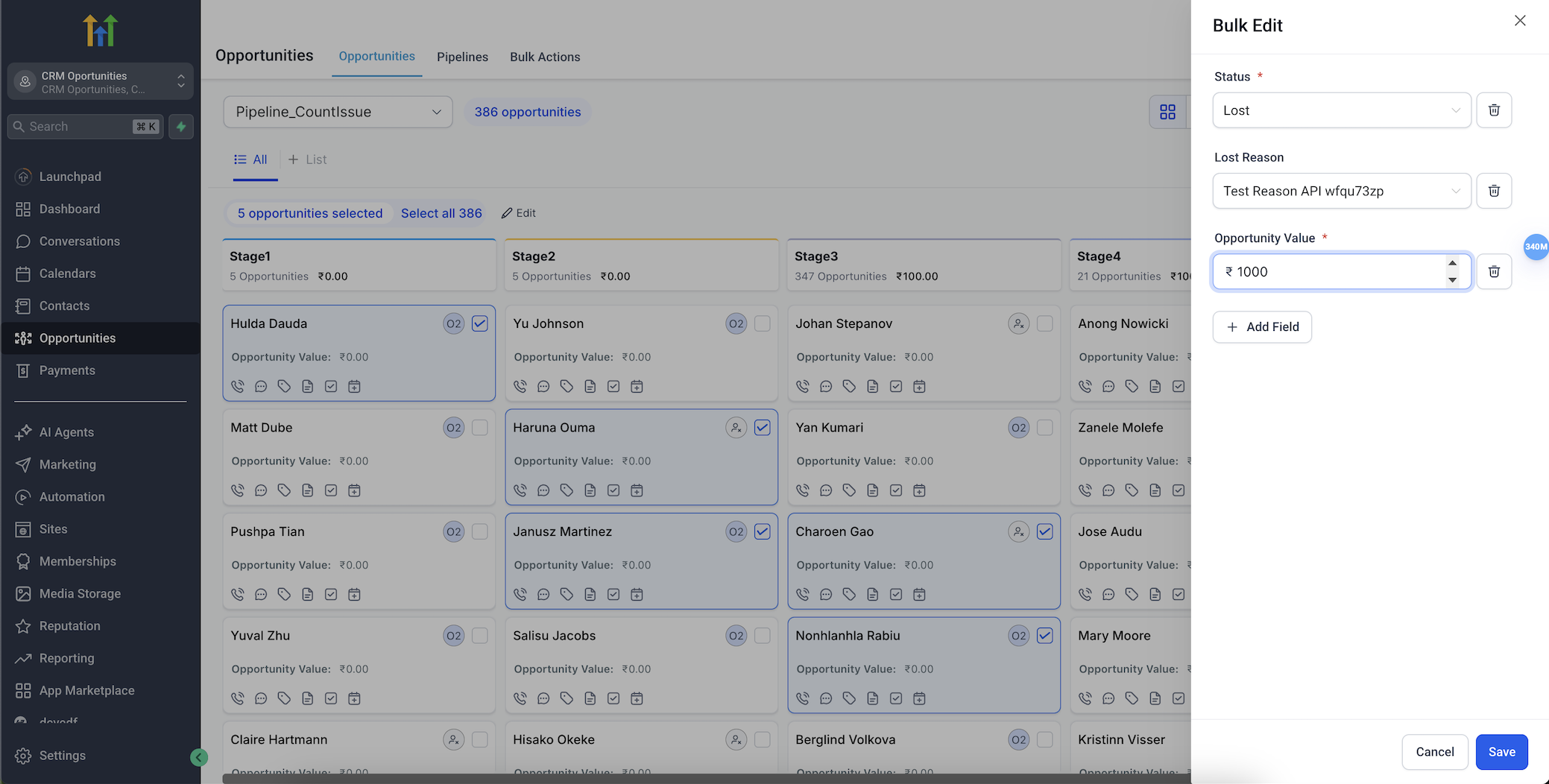Delete the Opportunity Value field trash icon
Image resolution: width=1549 pixels, height=784 pixels.
[x=1494, y=271]
